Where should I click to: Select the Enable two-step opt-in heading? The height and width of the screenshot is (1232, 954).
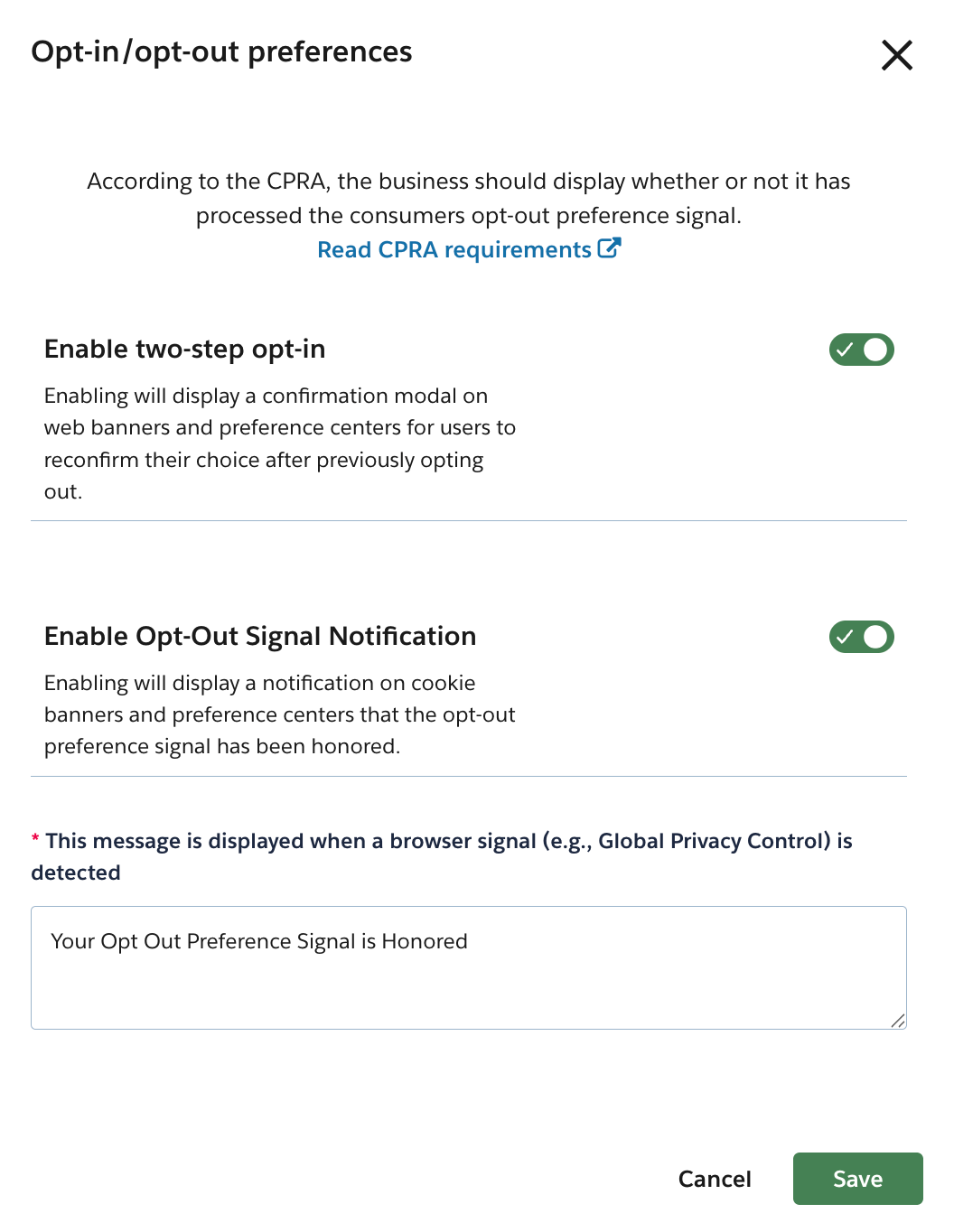(184, 350)
